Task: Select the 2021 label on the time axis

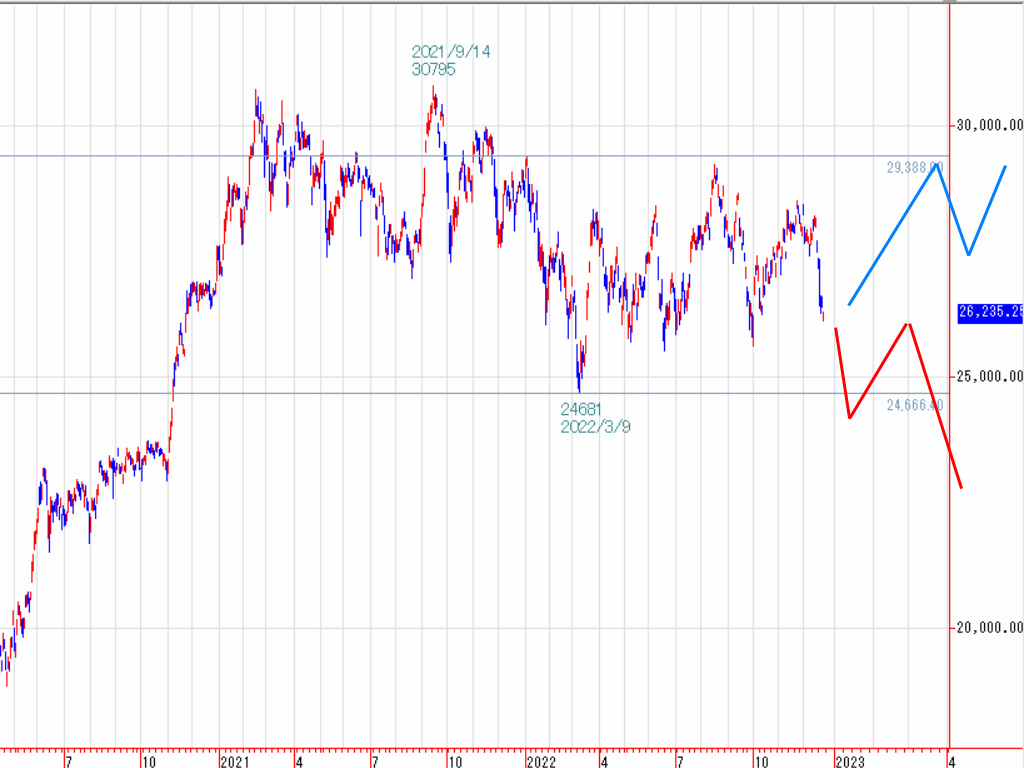Action: click(x=235, y=761)
